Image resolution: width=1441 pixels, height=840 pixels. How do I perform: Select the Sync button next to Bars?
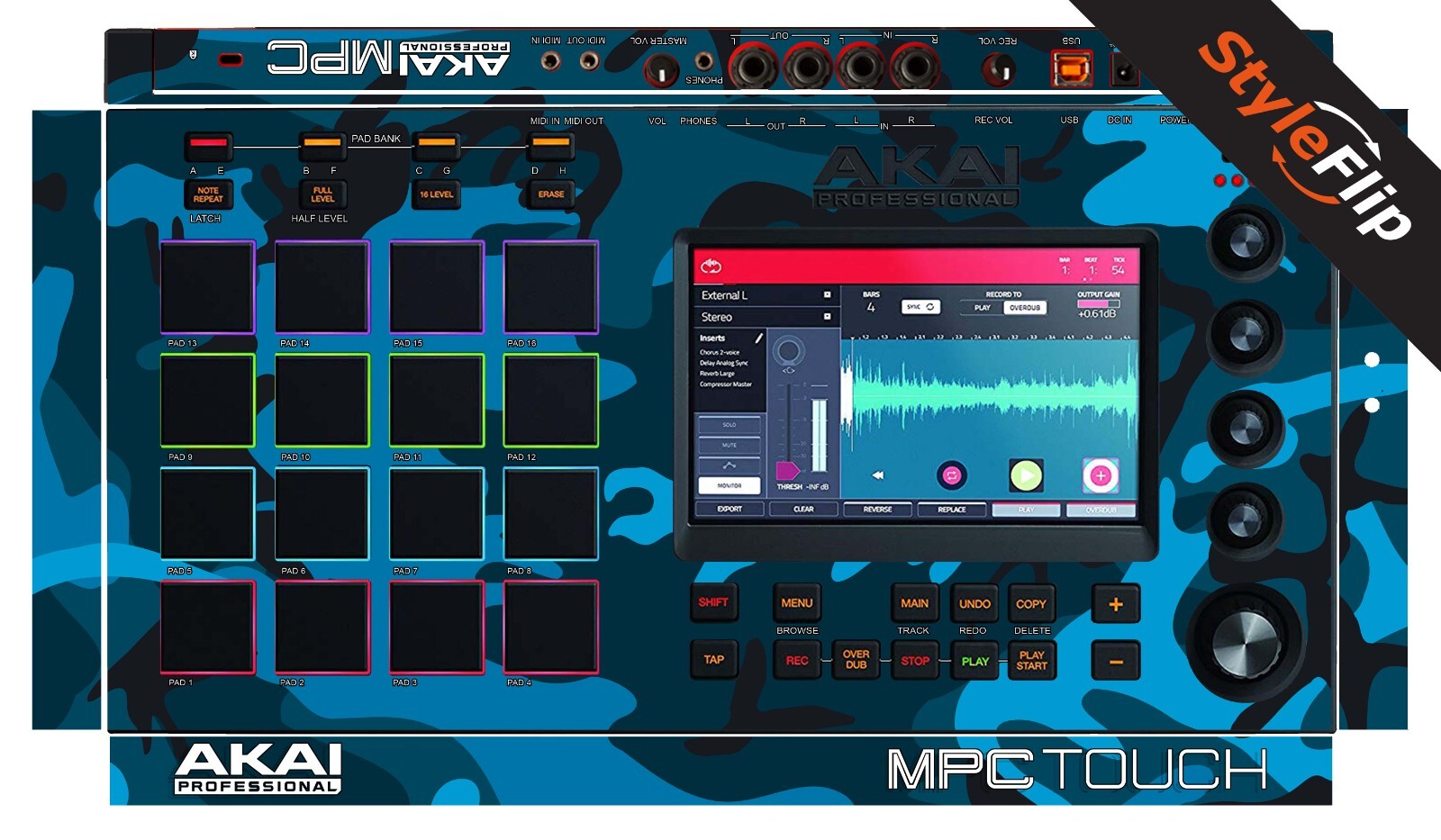[x=920, y=307]
